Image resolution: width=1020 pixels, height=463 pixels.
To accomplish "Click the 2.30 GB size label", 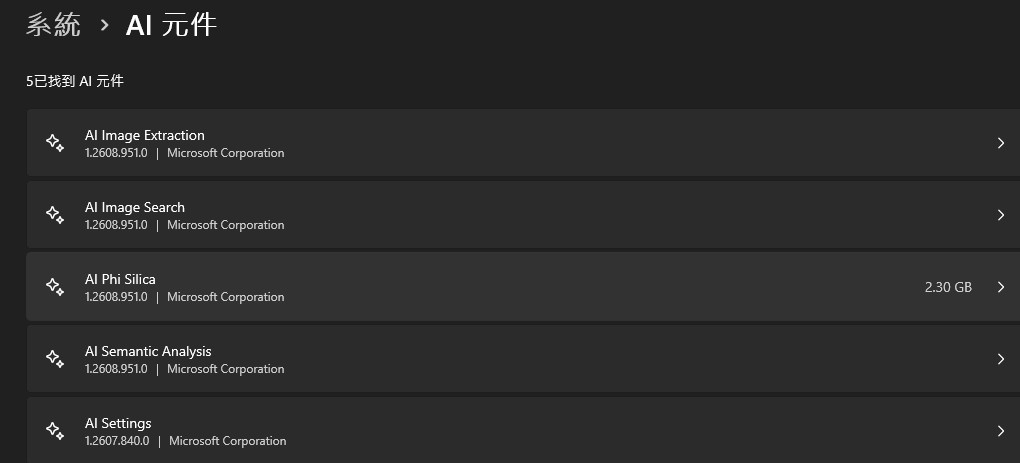I will pyautogui.click(x=948, y=287).
